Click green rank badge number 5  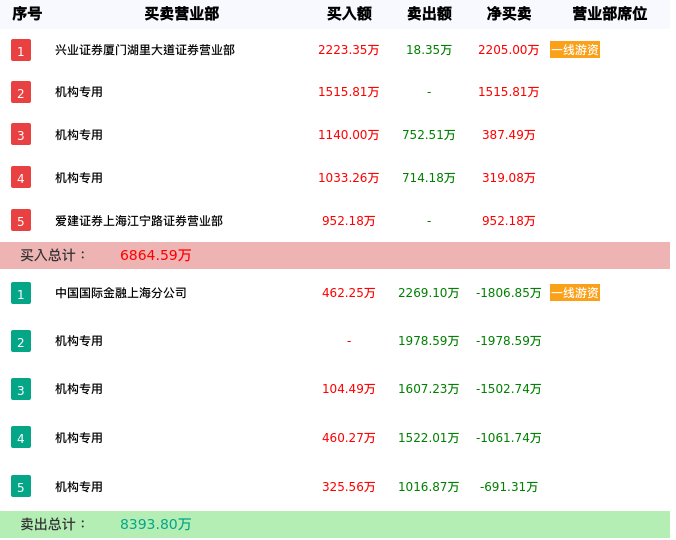click(x=21, y=486)
